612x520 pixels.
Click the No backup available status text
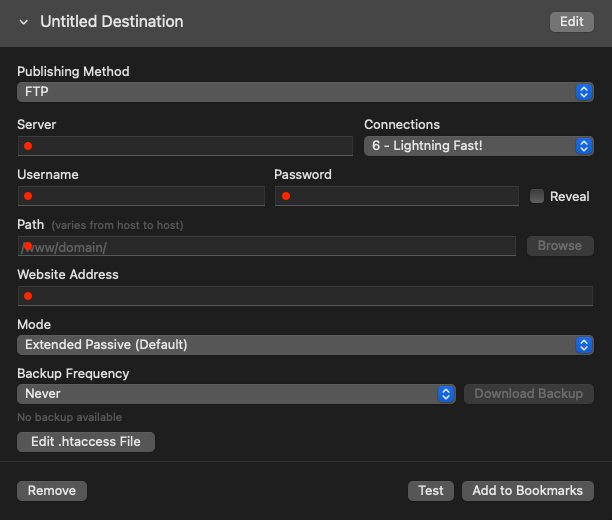[x=69, y=417]
